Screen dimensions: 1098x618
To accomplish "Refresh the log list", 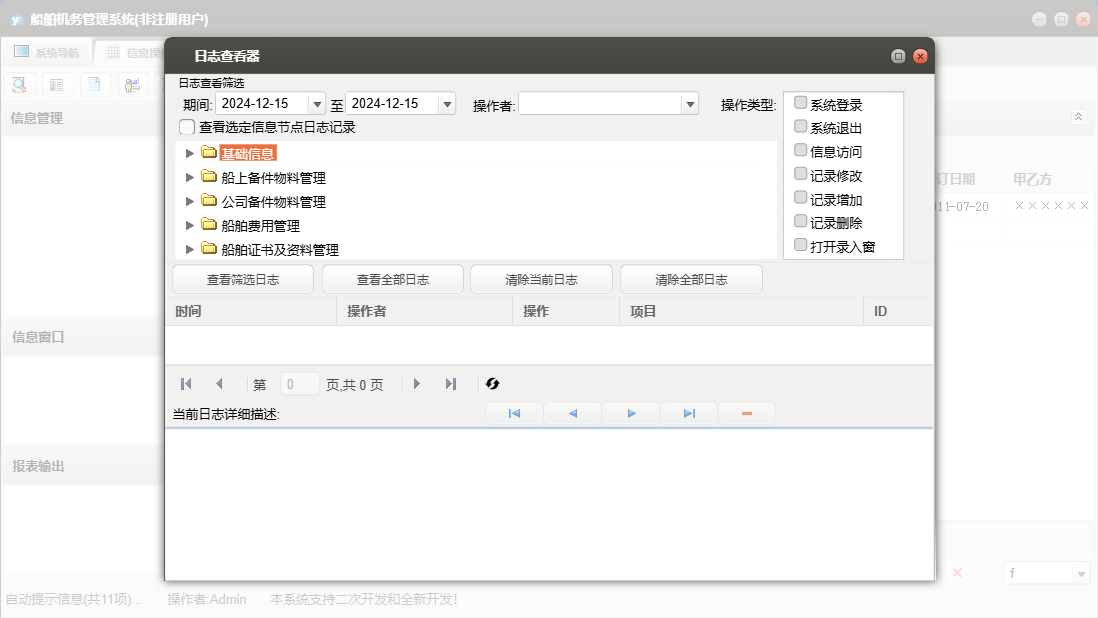I will tap(492, 384).
